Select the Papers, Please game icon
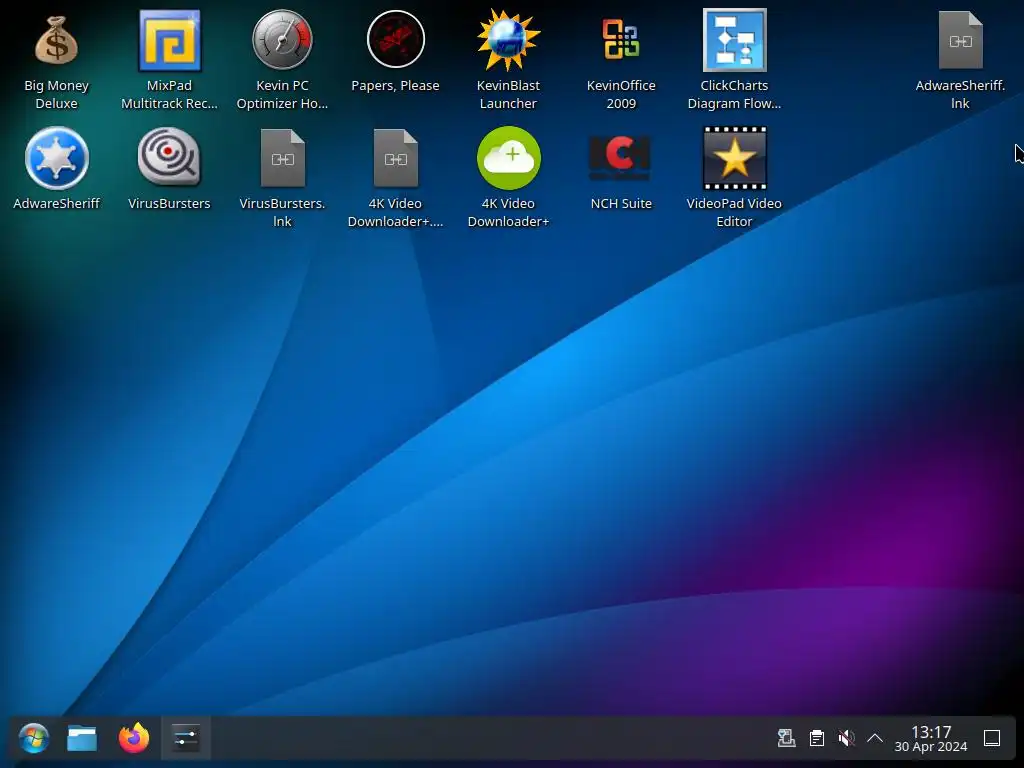The width and height of the screenshot is (1024, 768). click(x=395, y=39)
